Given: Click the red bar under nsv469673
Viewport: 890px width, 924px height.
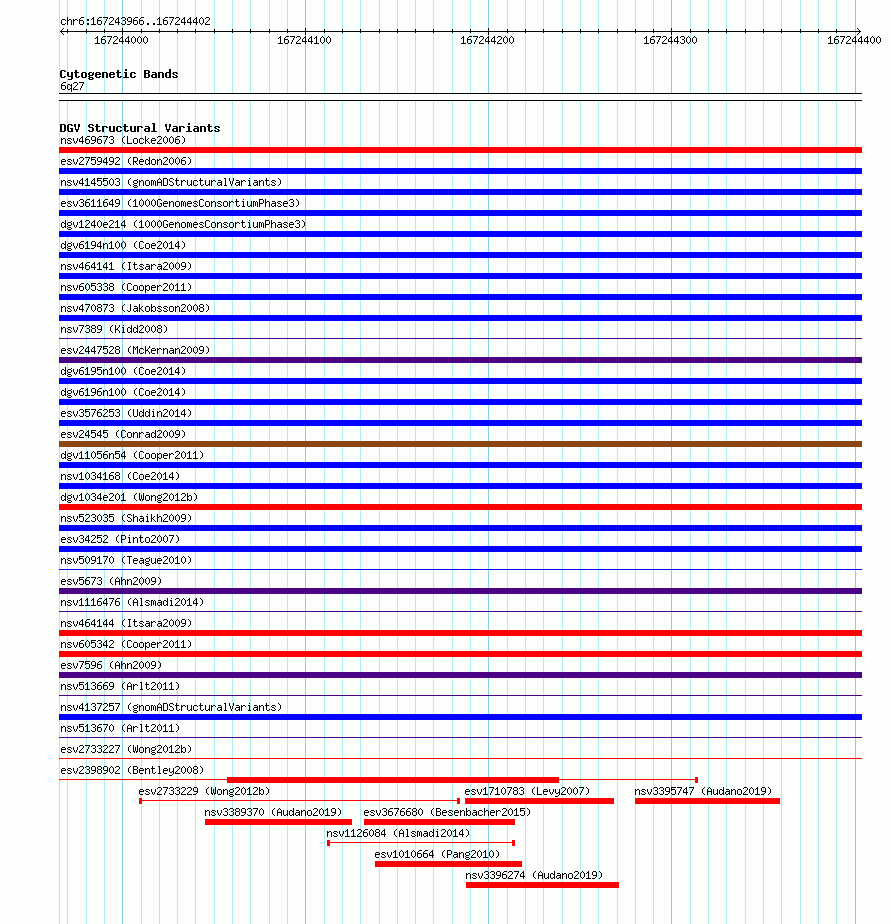Looking at the screenshot, I should [x=460, y=150].
